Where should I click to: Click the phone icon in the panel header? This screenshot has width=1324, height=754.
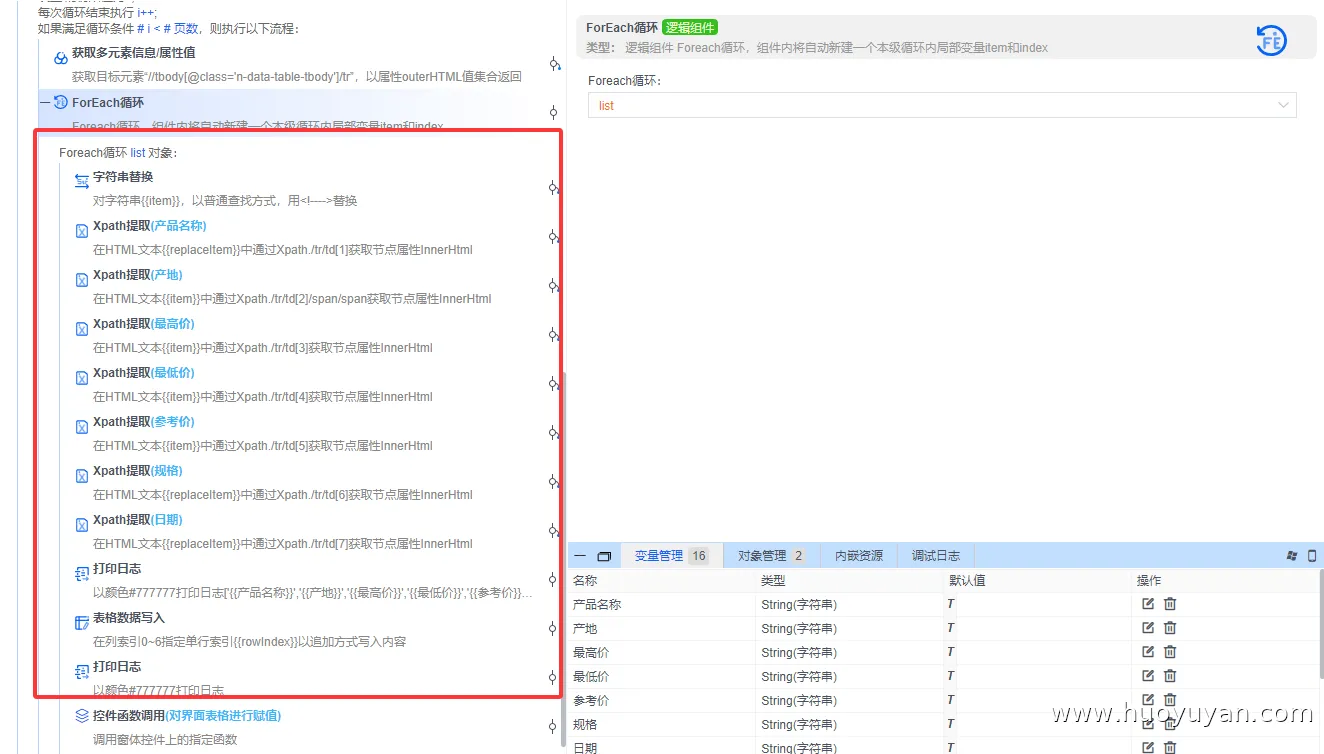(x=1313, y=556)
